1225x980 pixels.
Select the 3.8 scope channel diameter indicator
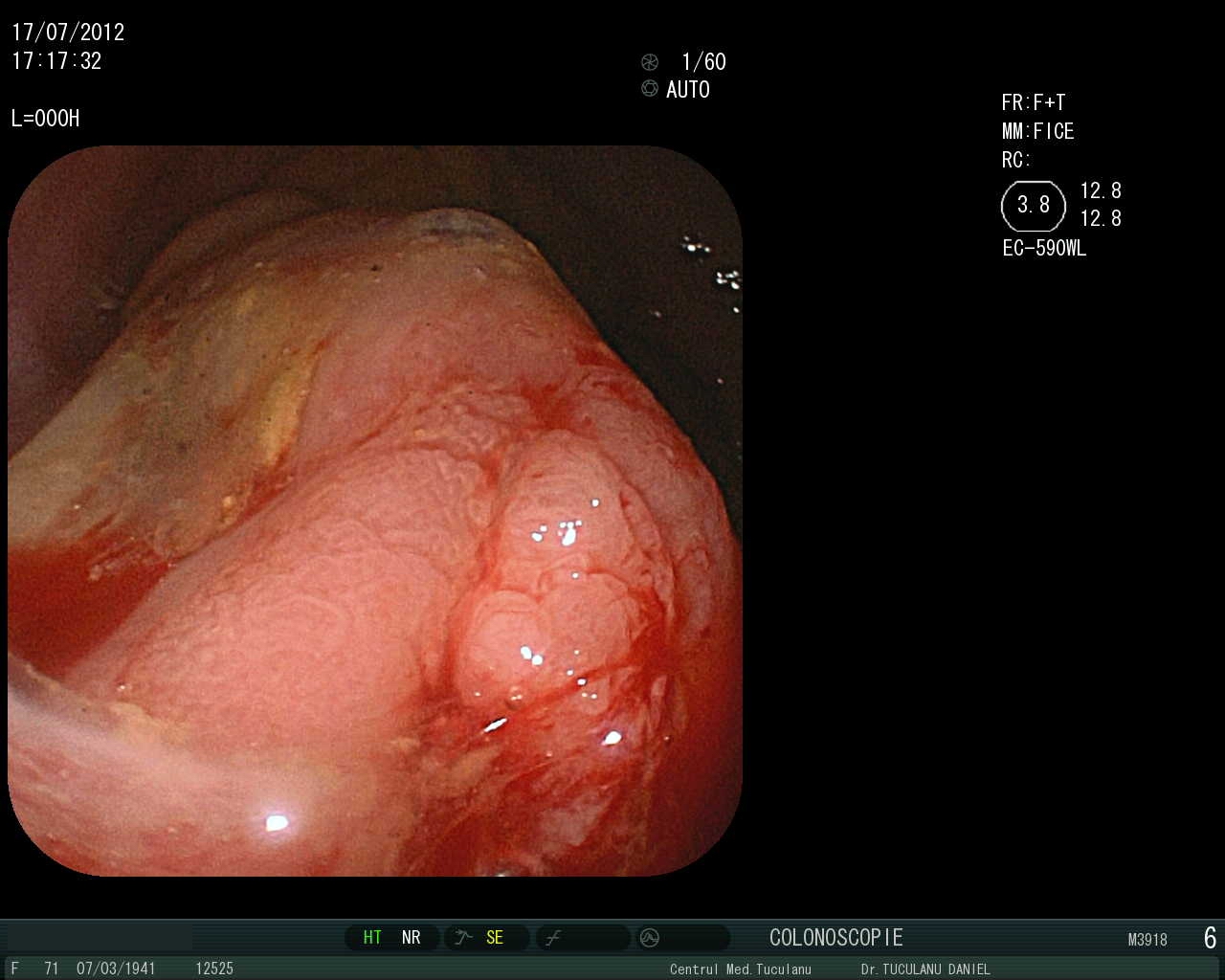tap(1034, 206)
